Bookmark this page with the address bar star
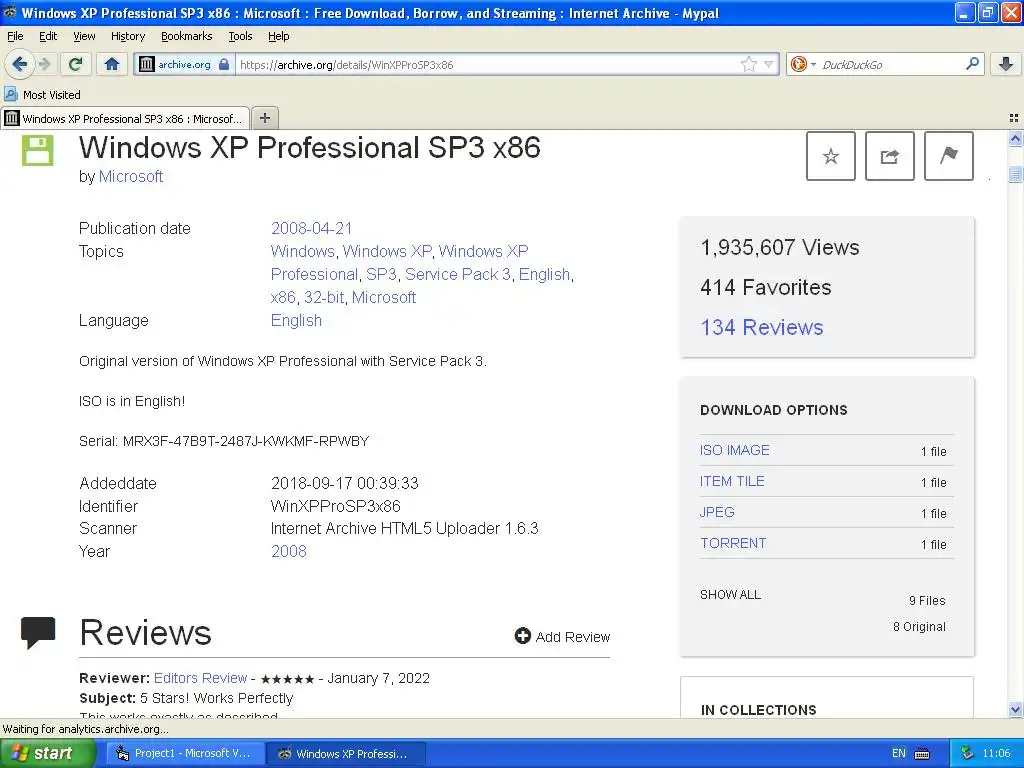 (x=748, y=64)
